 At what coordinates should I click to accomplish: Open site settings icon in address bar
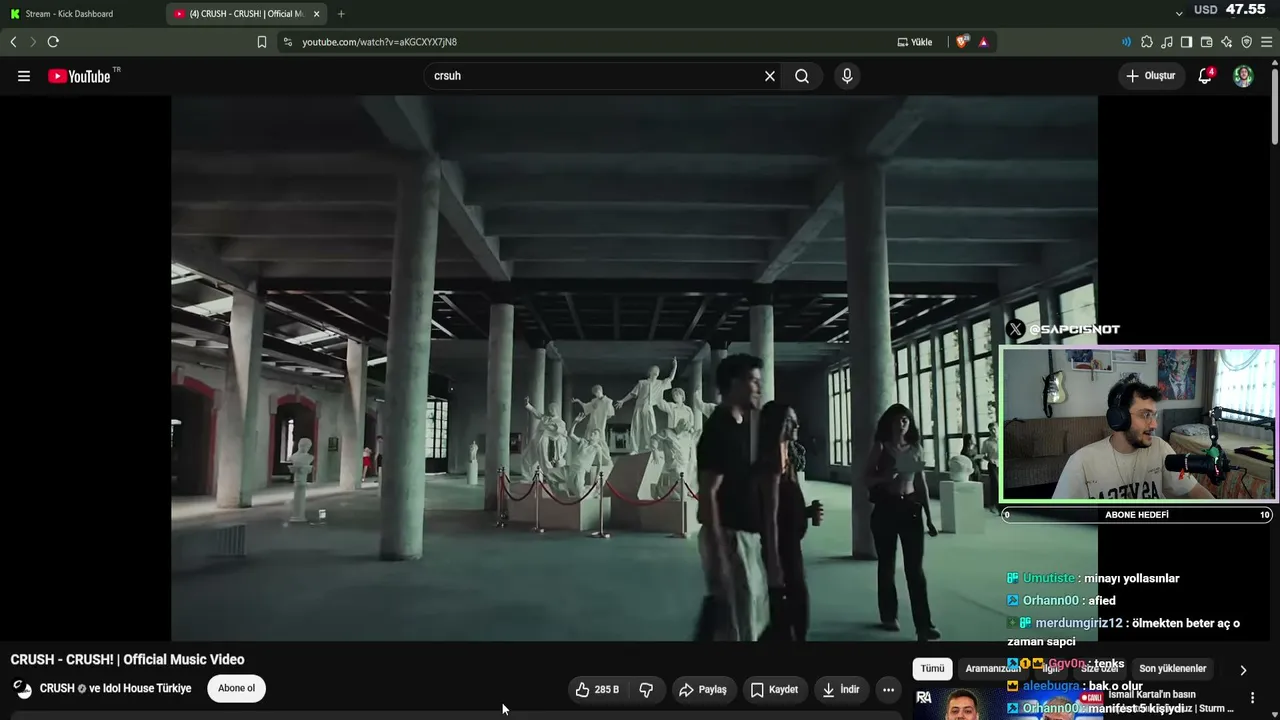[288, 42]
